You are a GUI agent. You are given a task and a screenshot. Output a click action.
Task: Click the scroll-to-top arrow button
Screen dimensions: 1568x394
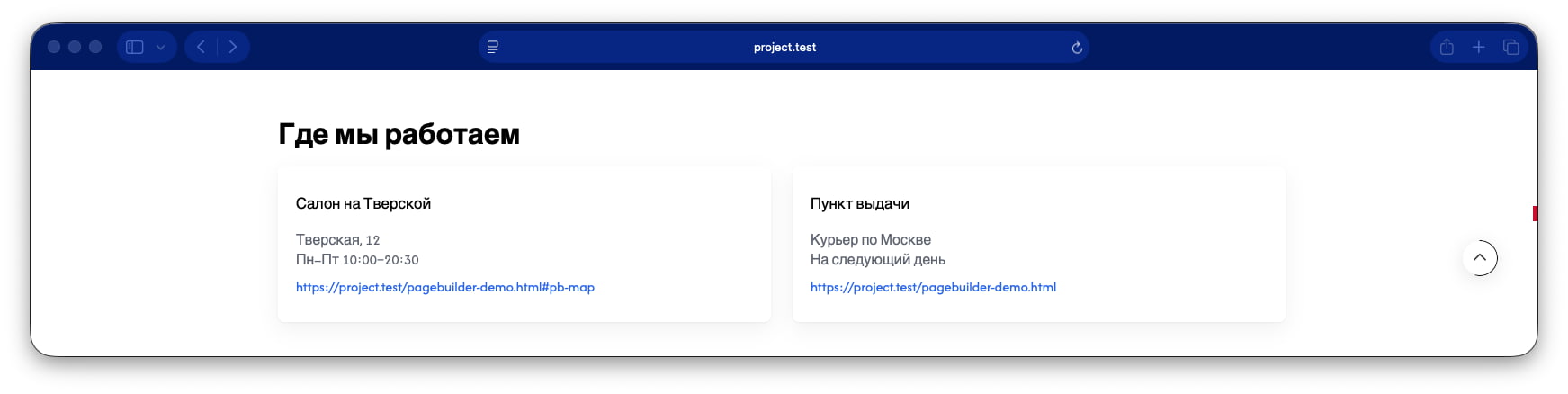point(1480,258)
